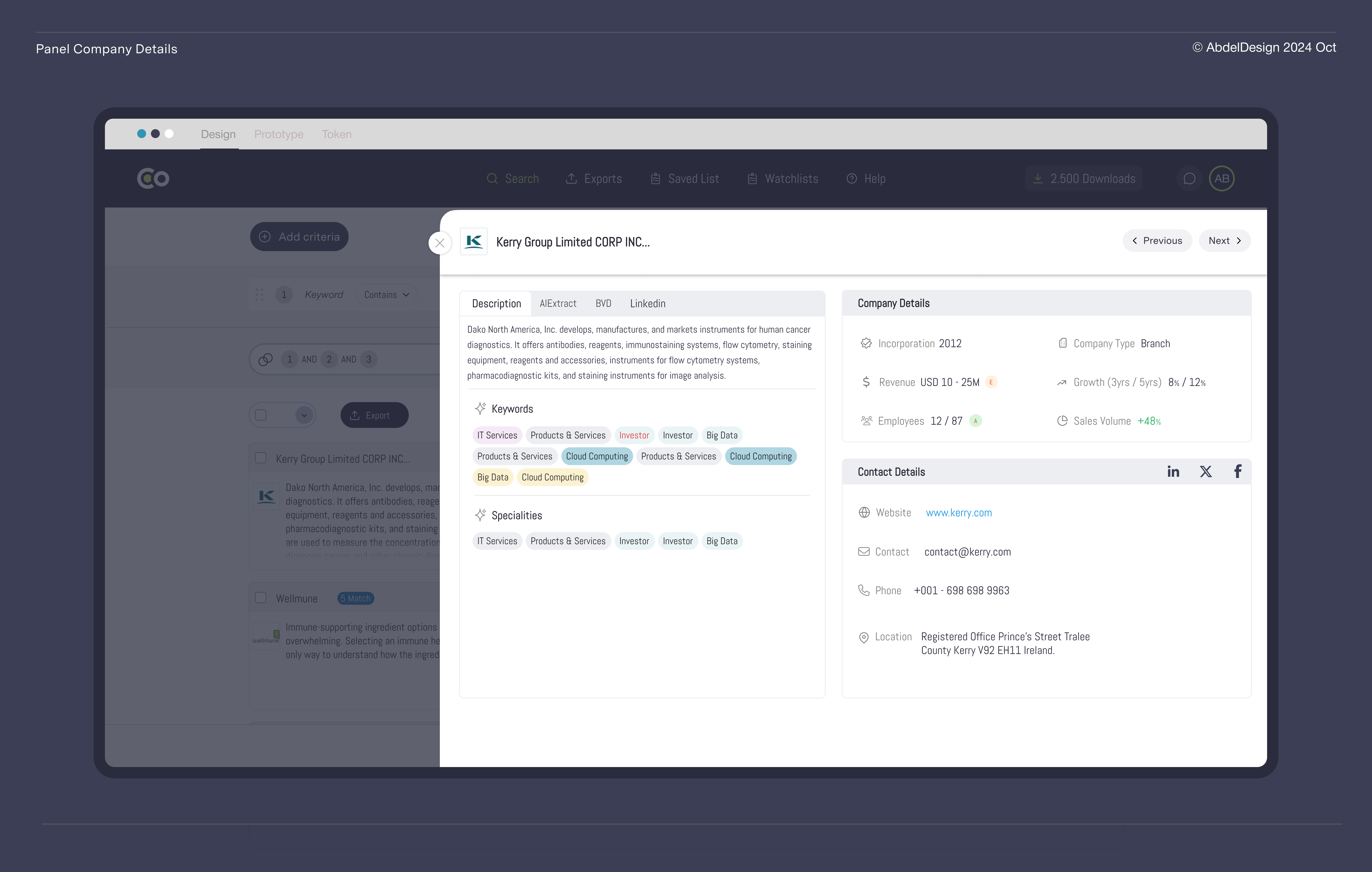
Task: Click the app logo in navbar
Action: click(153, 178)
